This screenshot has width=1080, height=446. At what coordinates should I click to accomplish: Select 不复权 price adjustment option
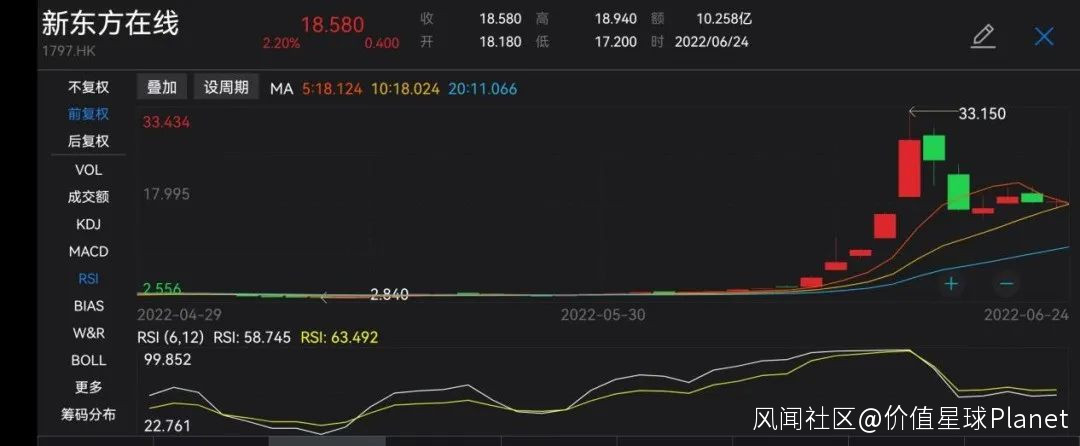tap(88, 87)
